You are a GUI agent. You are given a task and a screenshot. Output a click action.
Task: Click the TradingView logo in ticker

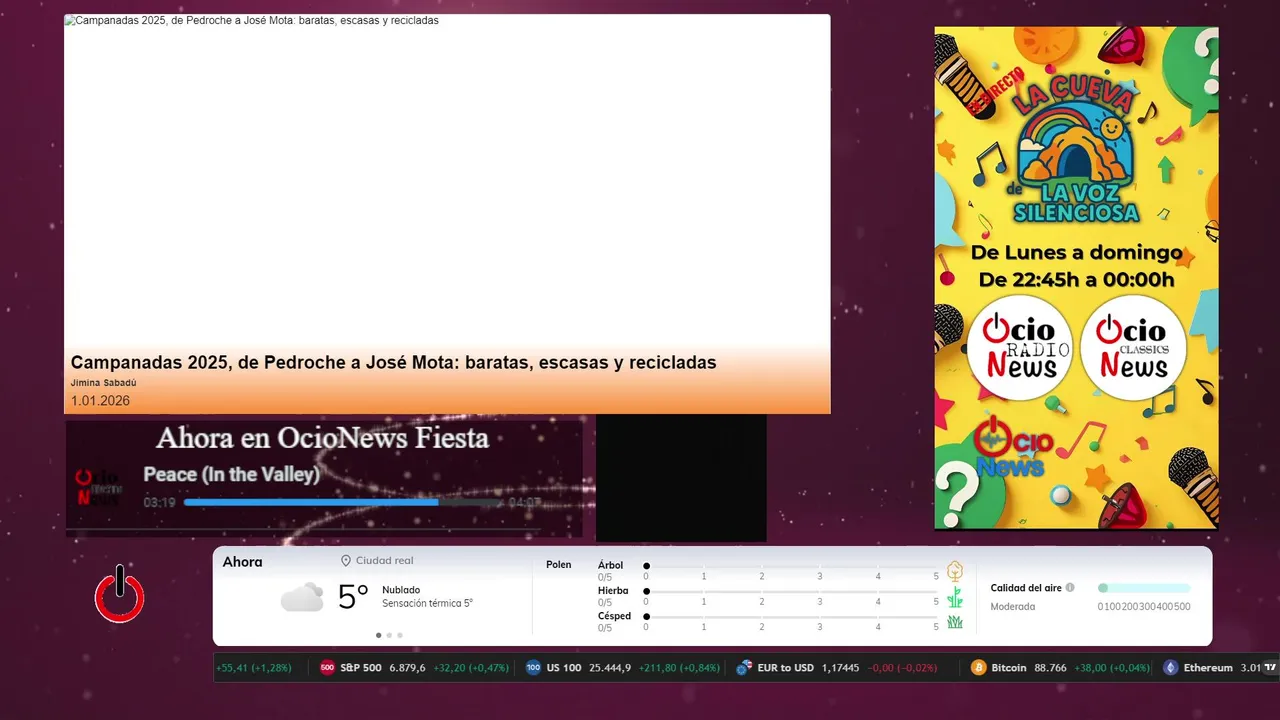tap(1270, 668)
